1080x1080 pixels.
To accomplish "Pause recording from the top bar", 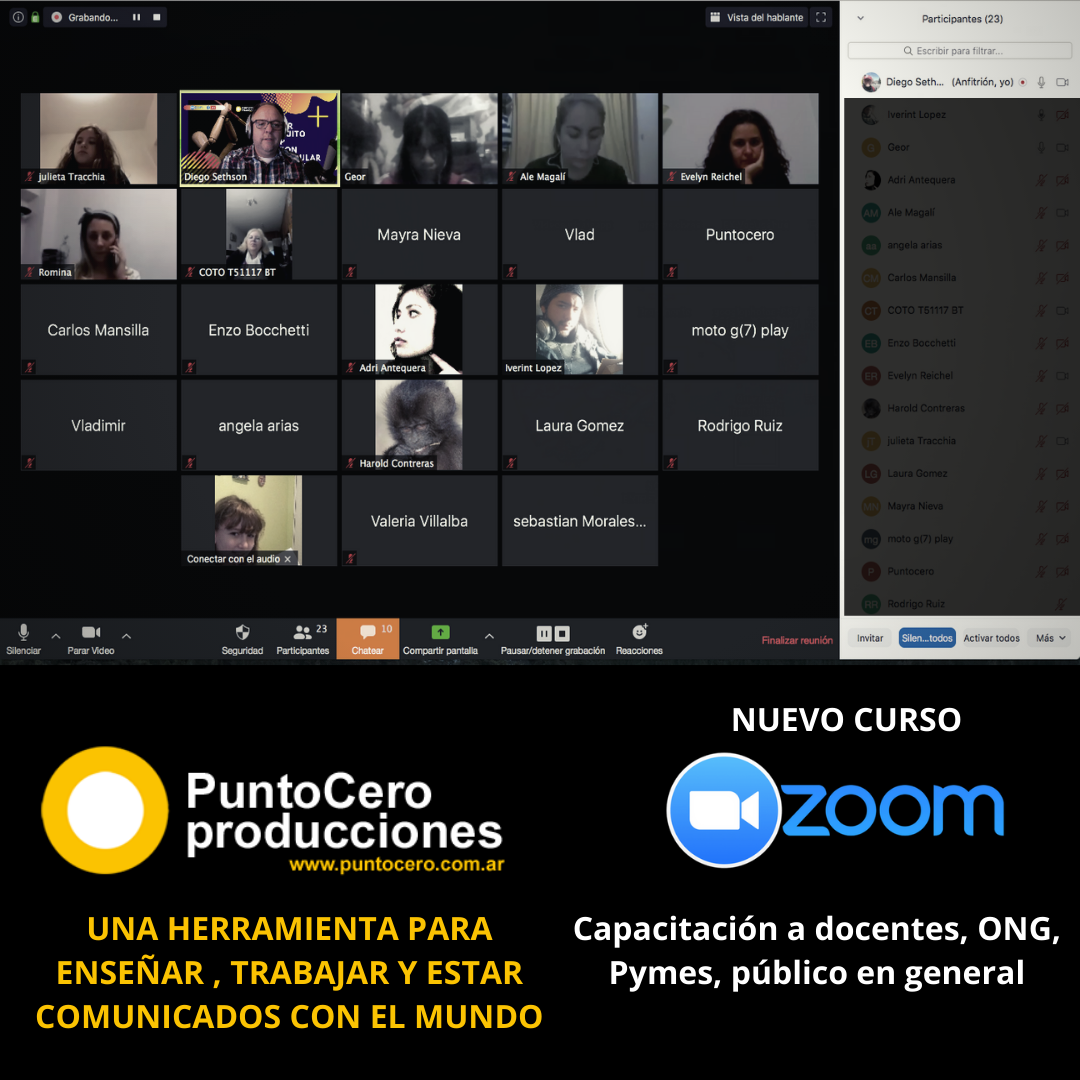I will [136, 17].
